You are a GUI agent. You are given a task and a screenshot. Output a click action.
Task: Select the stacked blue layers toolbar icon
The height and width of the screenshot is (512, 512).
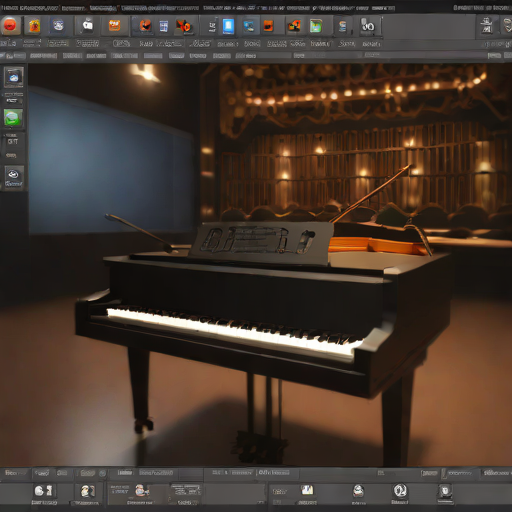pos(342,26)
